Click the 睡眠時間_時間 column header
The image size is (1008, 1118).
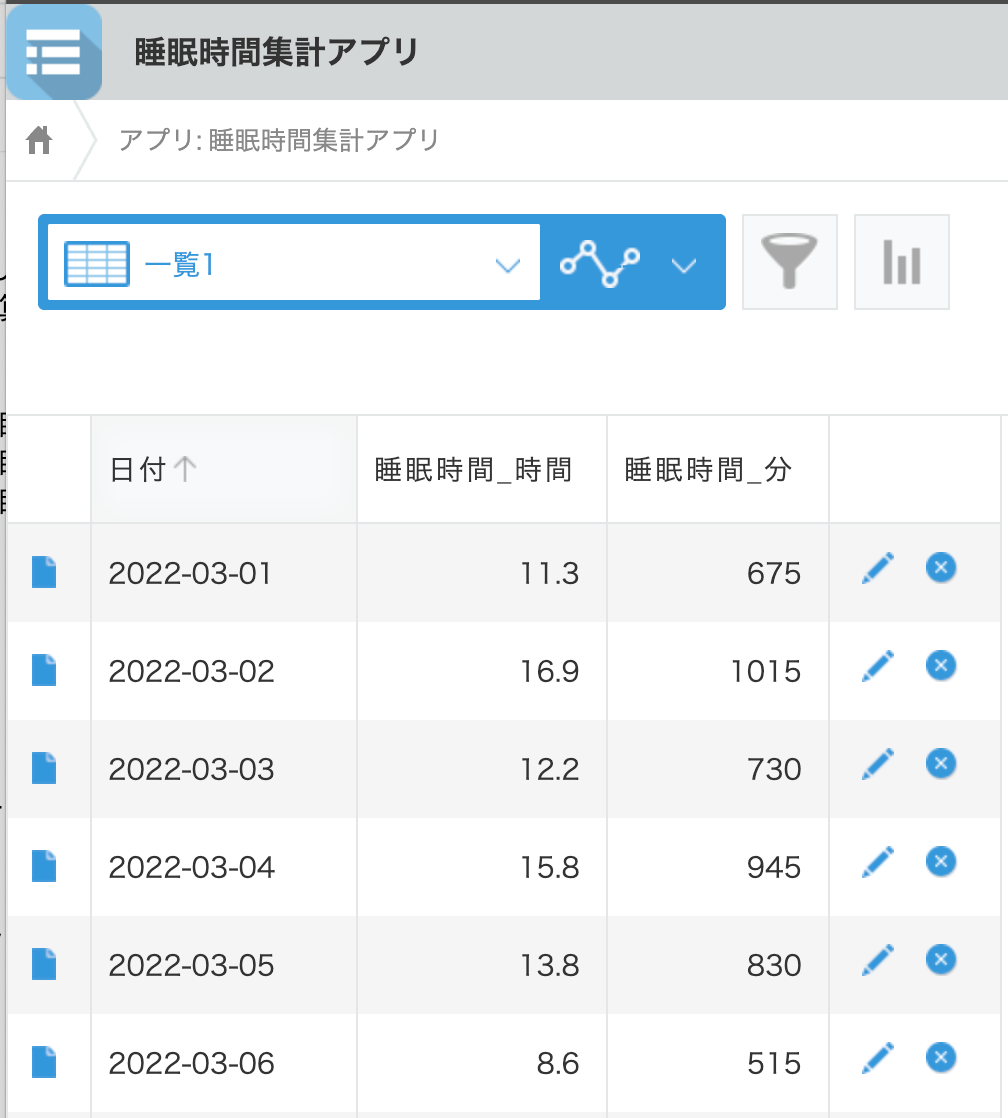pyautogui.click(x=473, y=470)
